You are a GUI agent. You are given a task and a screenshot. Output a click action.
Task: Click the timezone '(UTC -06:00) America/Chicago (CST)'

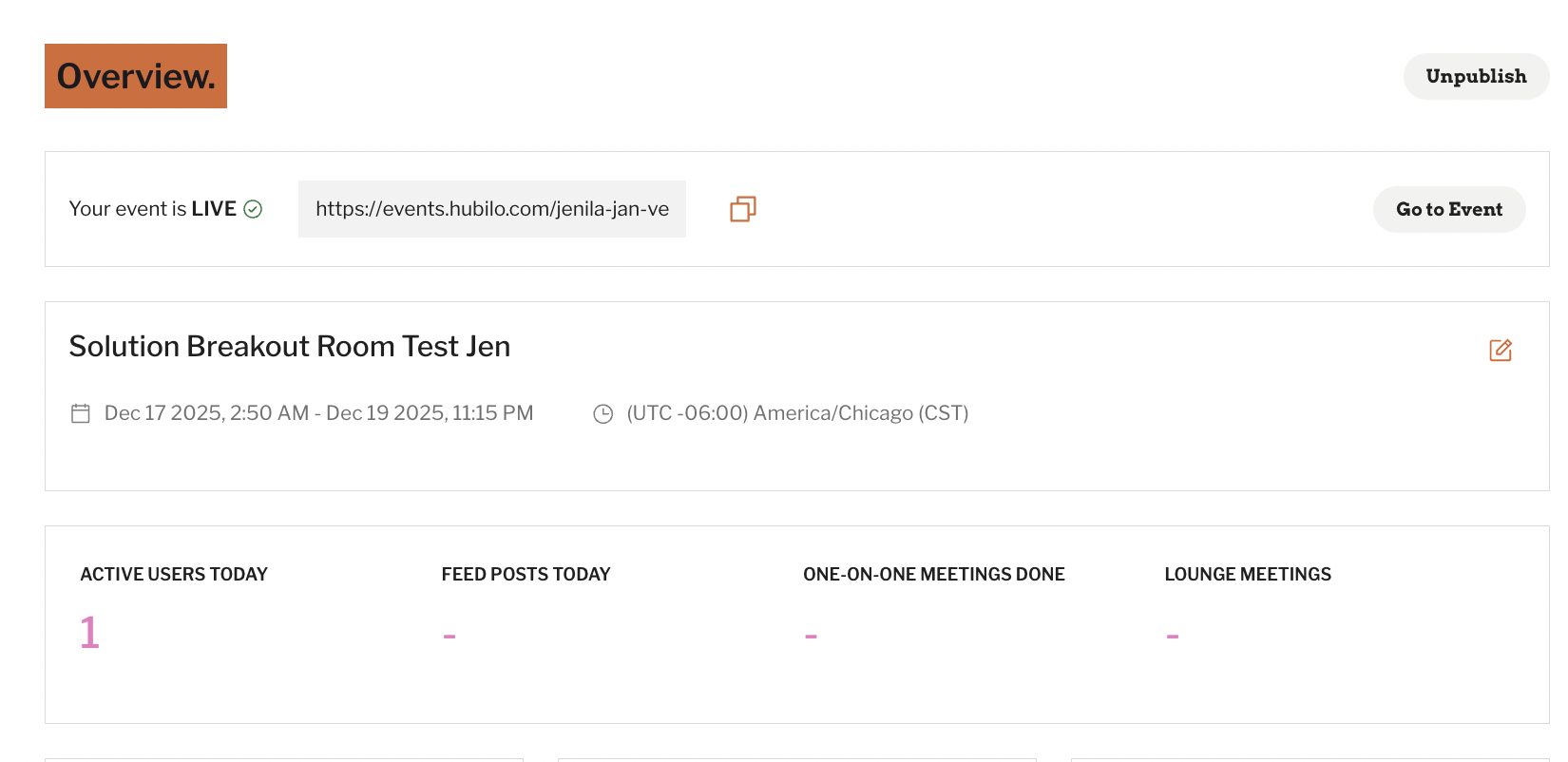pyautogui.click(x=797, y=413)
